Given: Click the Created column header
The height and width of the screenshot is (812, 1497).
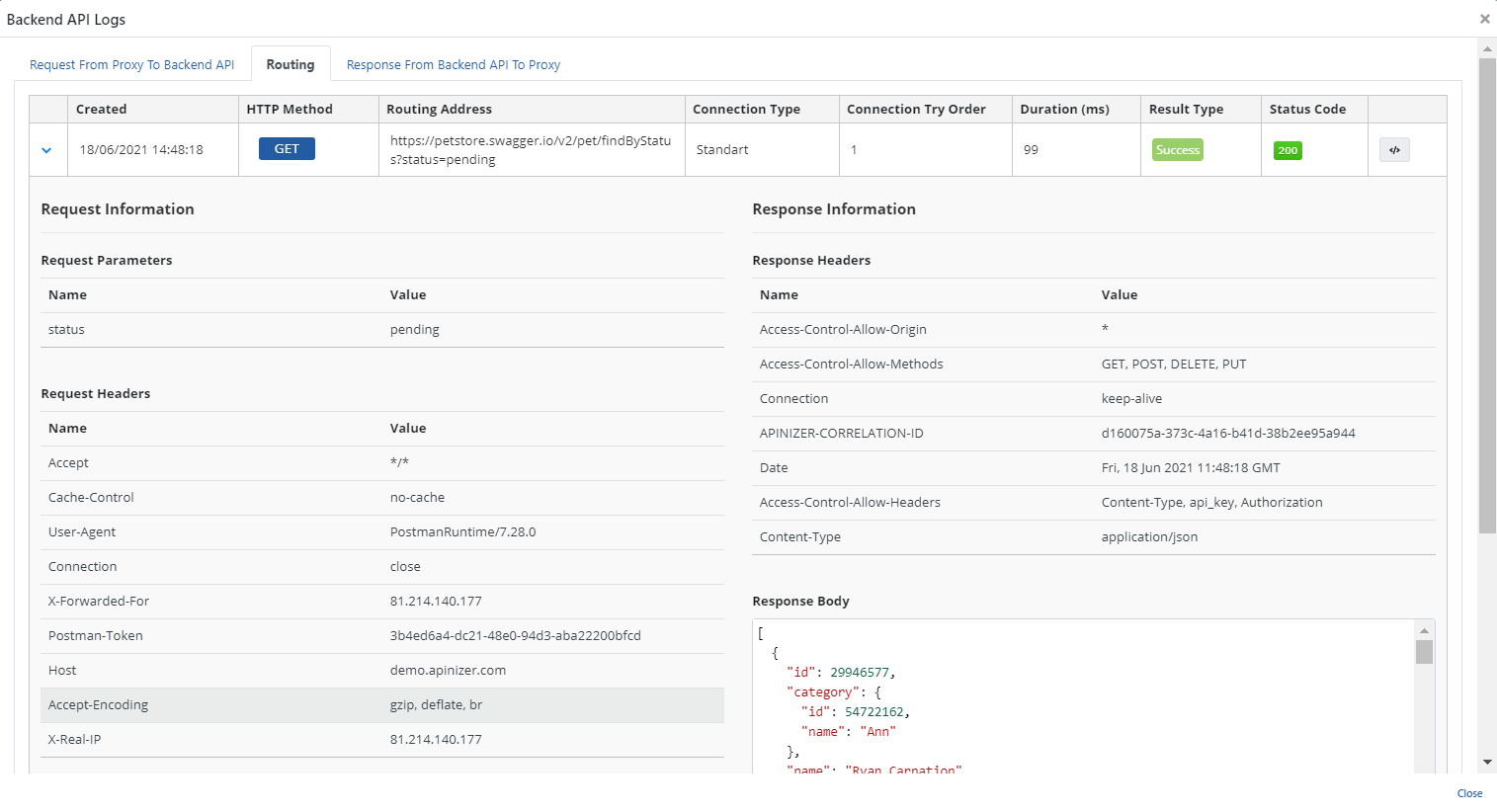Looking at the screenshot, I should tap(102, 110).
